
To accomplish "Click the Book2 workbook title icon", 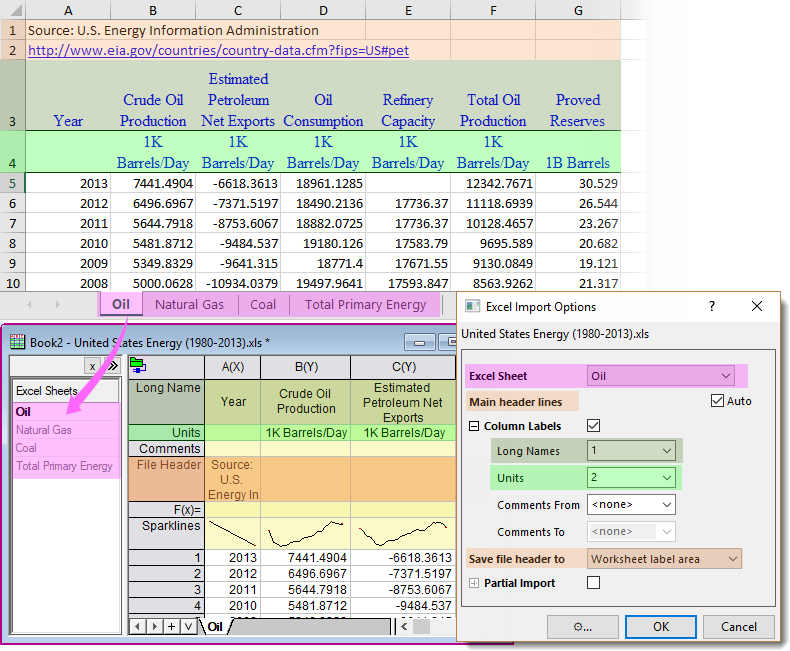I will click(17, 342).
